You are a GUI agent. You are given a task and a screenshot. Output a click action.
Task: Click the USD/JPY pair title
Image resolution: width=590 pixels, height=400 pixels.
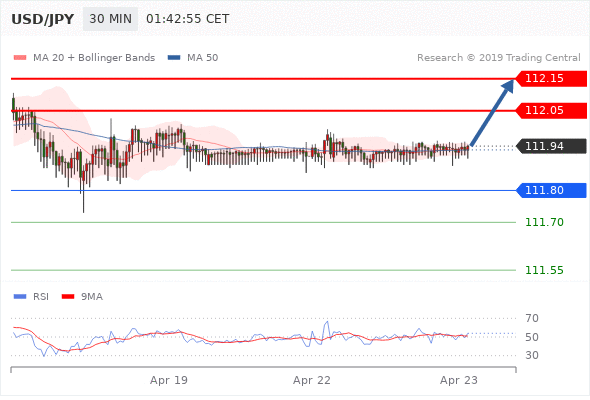43,19
